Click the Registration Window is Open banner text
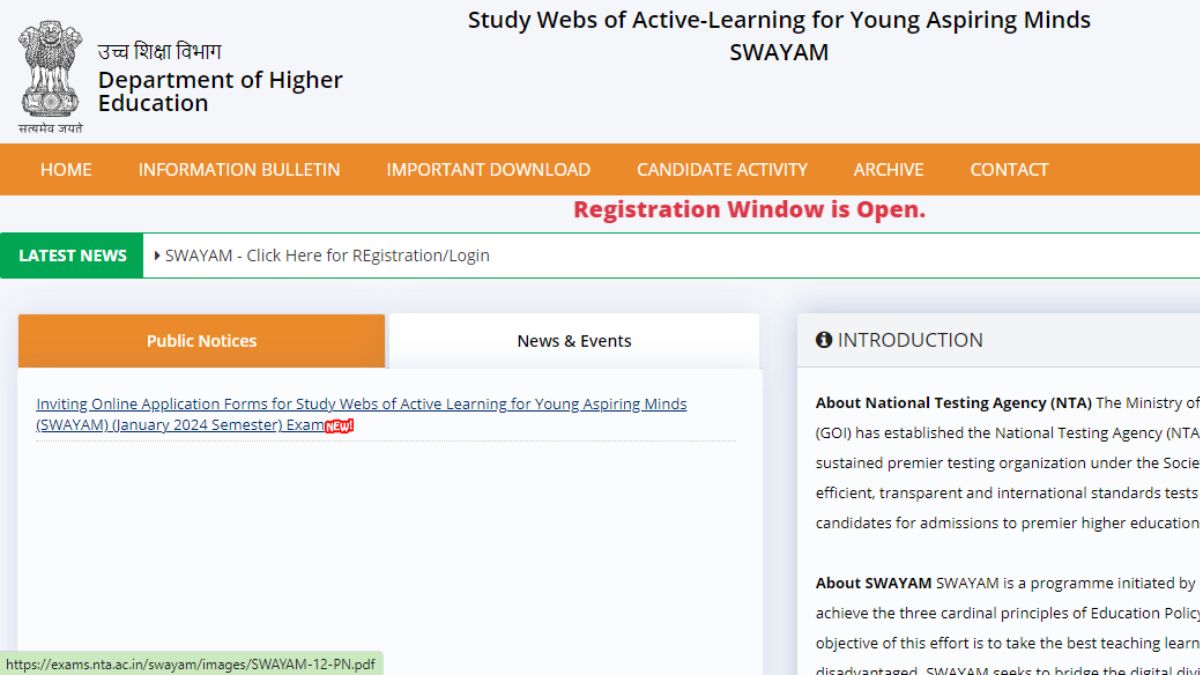This screenshot has width=1200, height=675. point(749,210)
